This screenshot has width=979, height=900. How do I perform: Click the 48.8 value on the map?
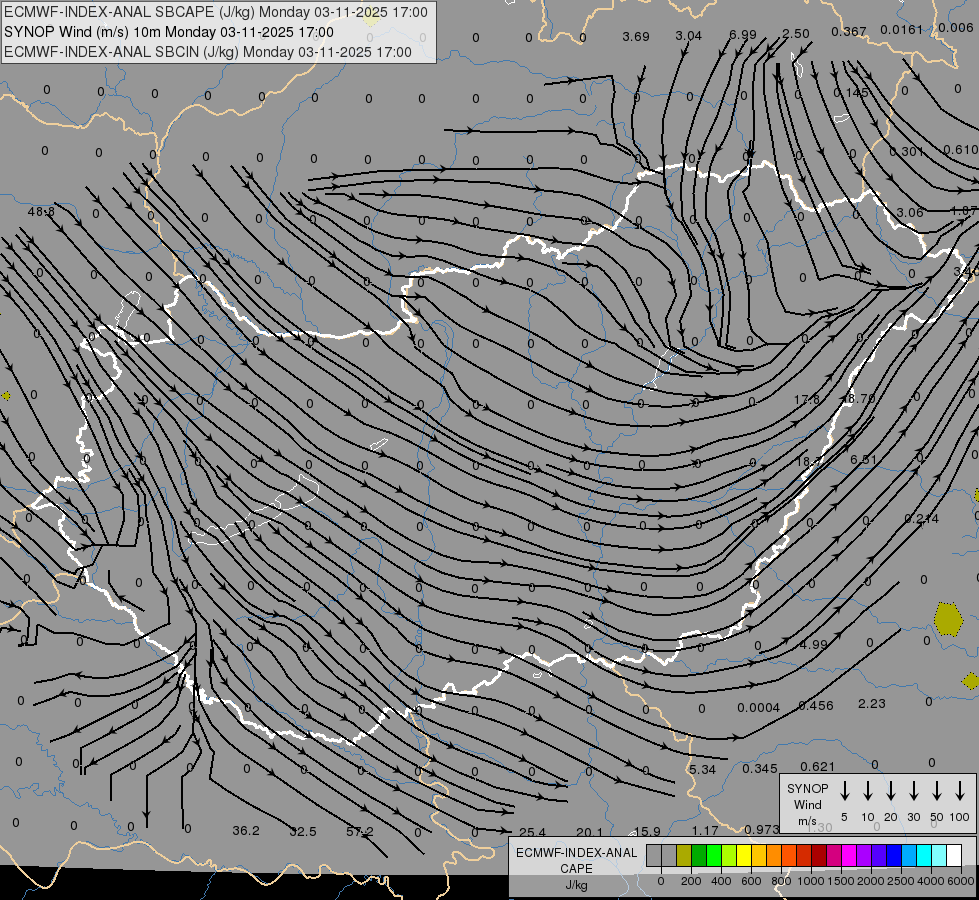pyautogui.click(x=41, y=212)
